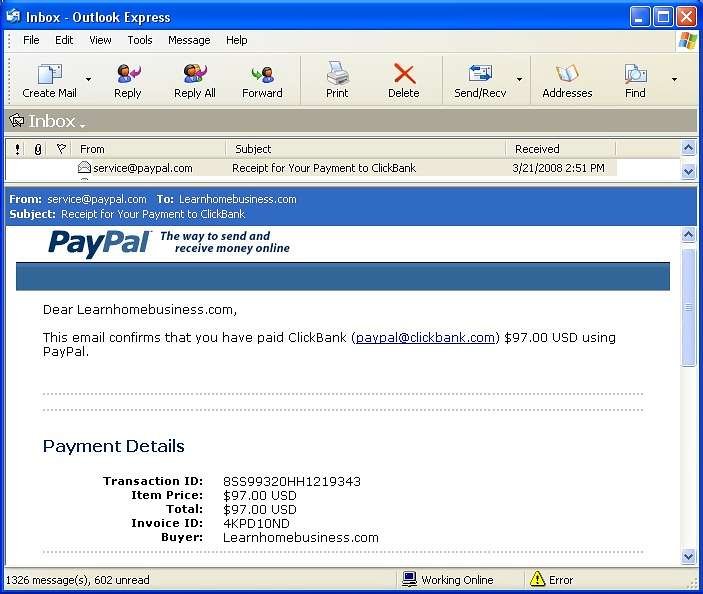Click the PayPal logo in email
The width and height of the screenshot is (703, 594).
(x=100, y=243)
